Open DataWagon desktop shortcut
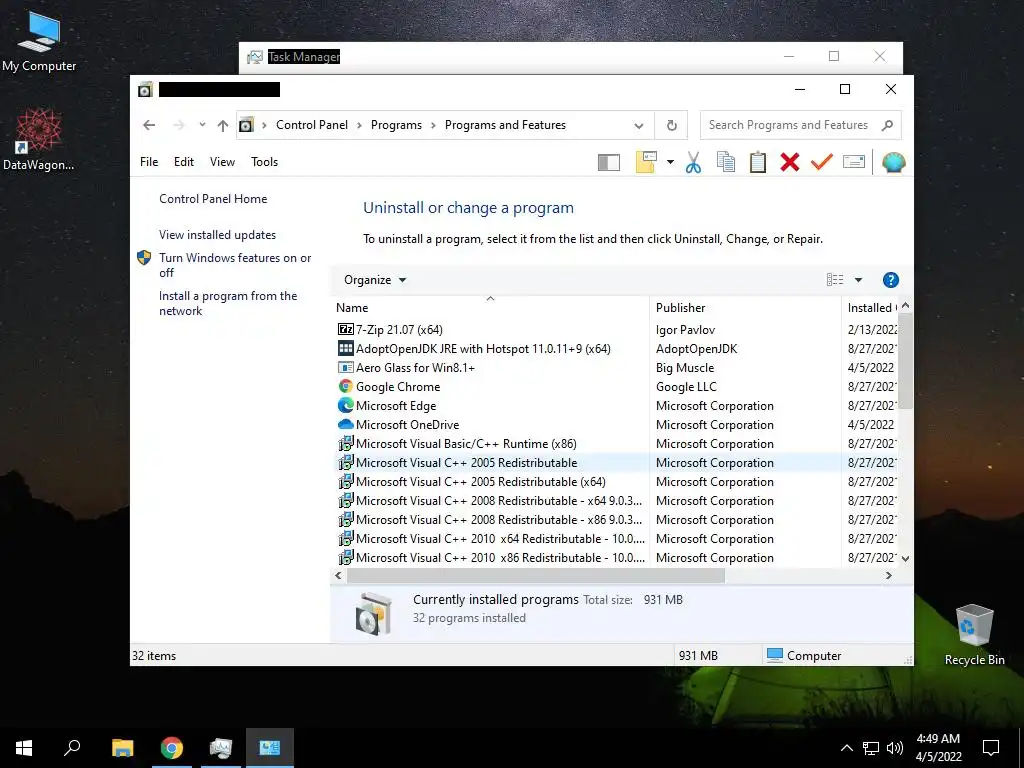 click(x=39, y=139)
